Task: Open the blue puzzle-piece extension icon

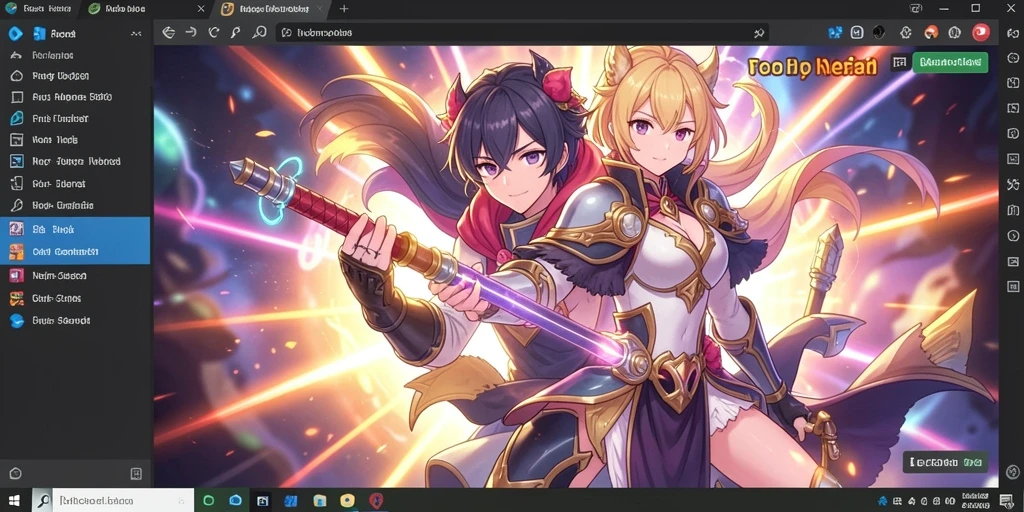Action: pyautogui.click(x=835, y=32)
